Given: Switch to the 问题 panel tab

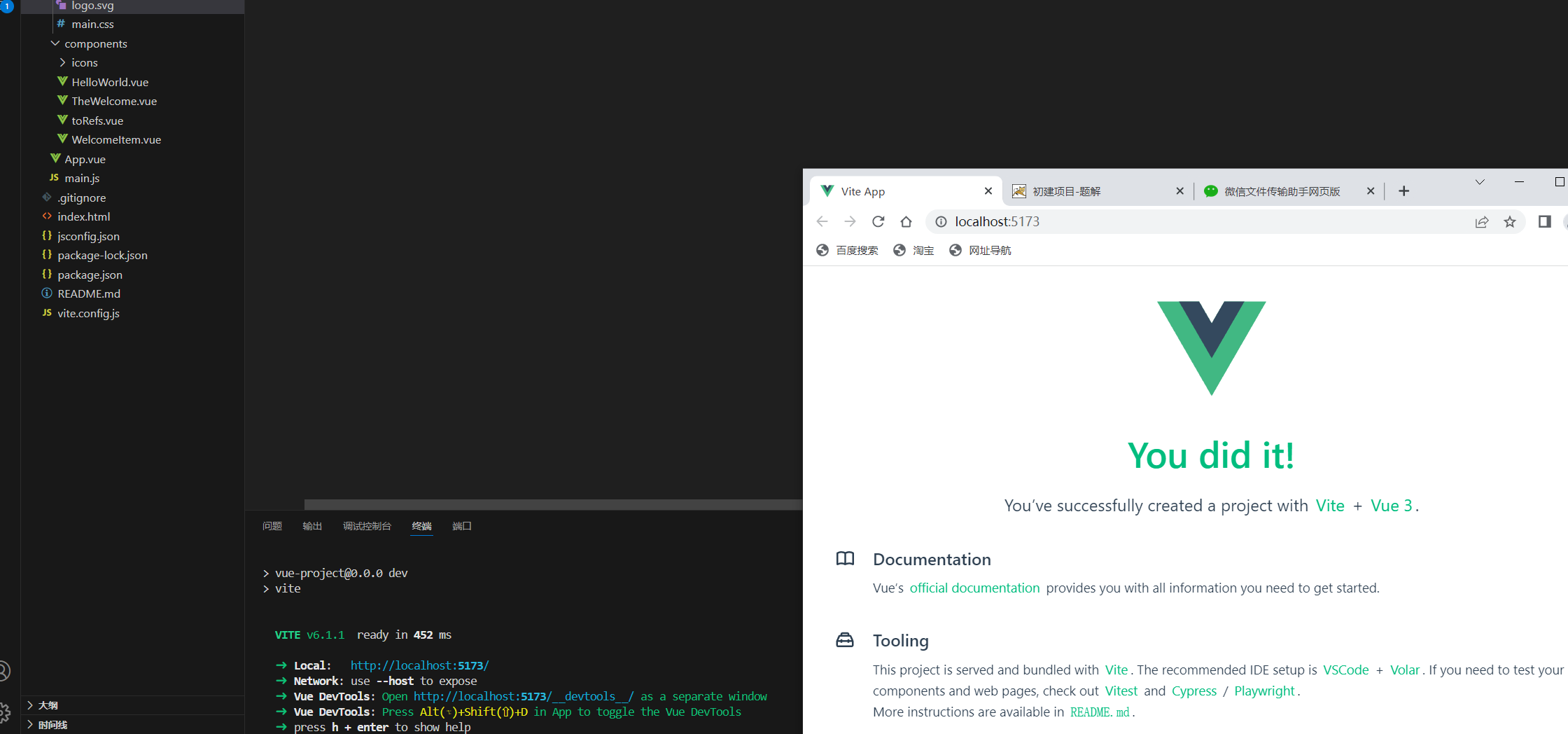Looking at the screenshot, I should click(272, 526).
